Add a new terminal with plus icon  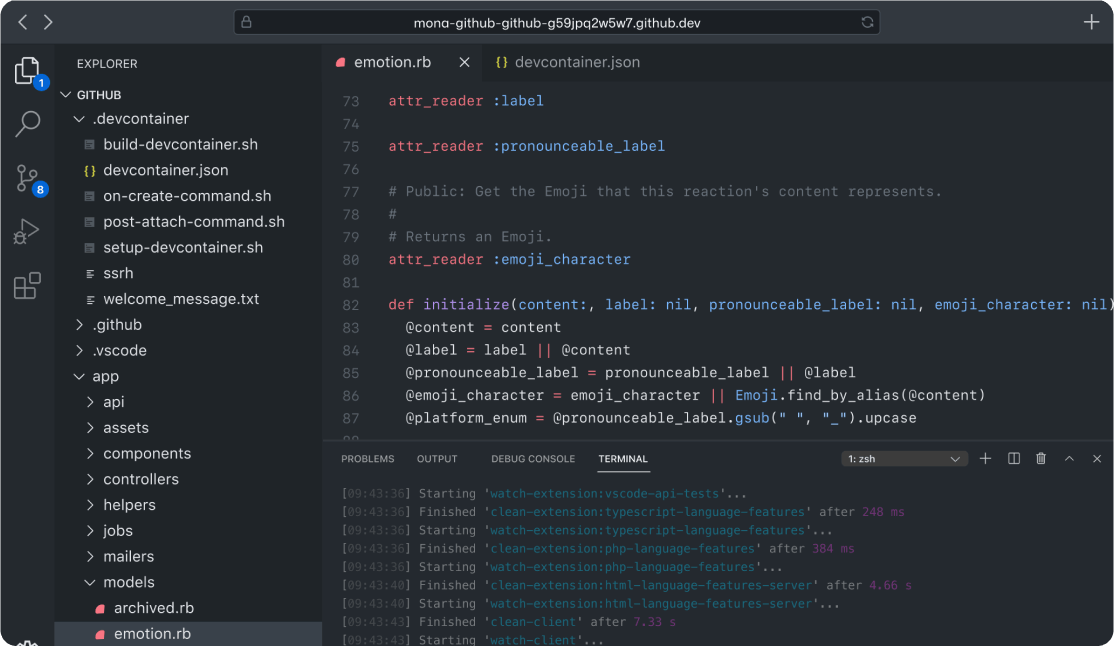point(985,459)
